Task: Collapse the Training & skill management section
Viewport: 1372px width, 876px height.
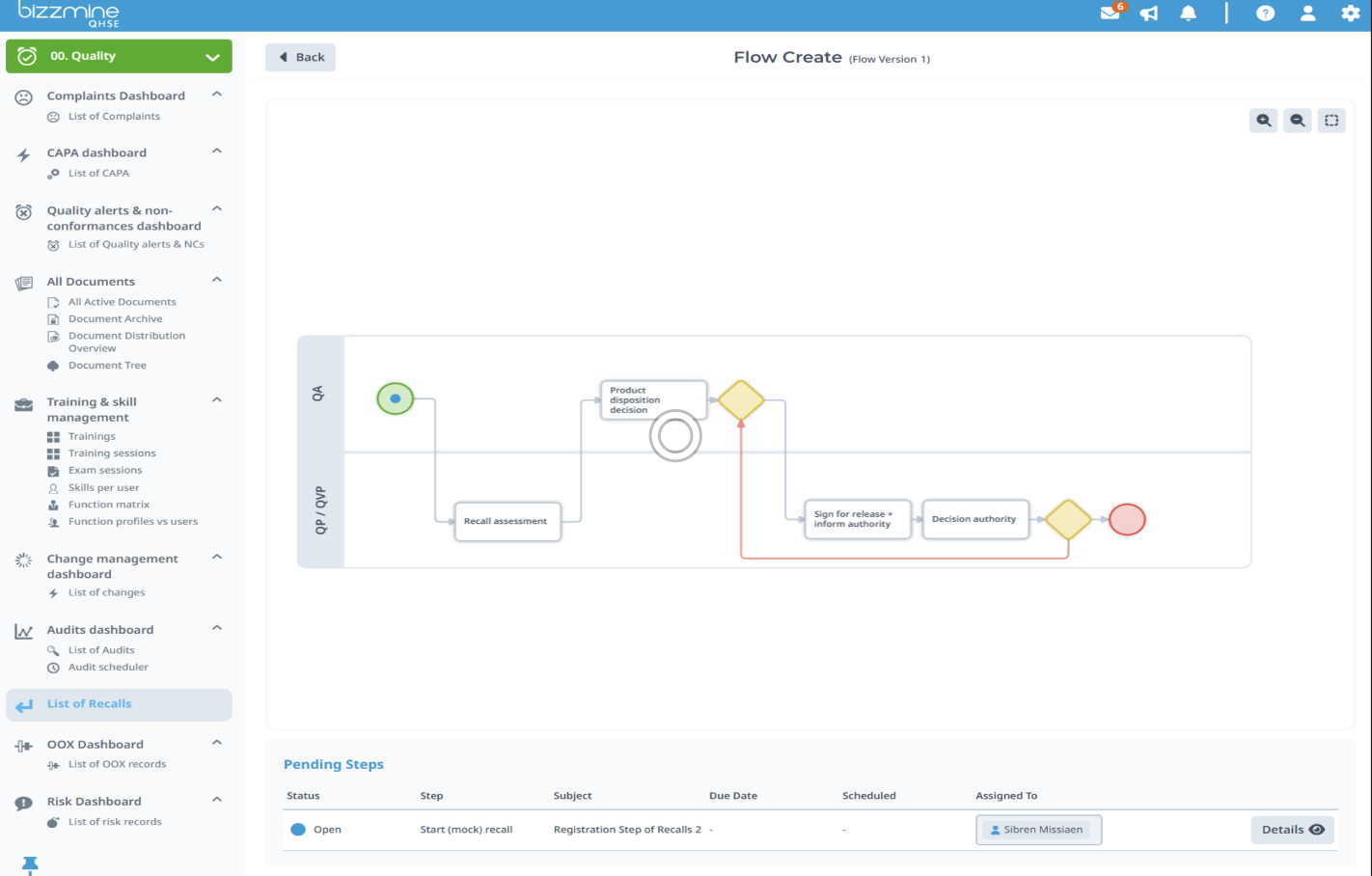Action: point(217,400)
